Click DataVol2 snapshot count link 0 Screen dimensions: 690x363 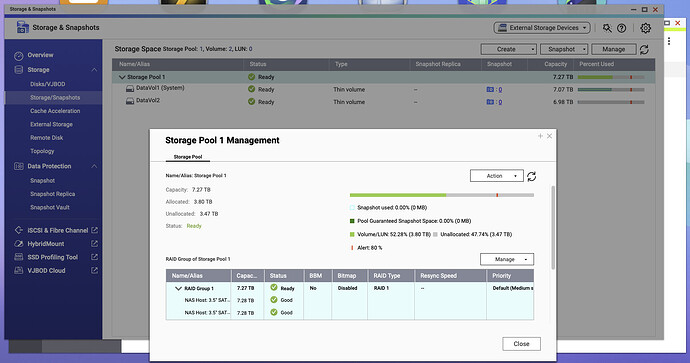pos(500,102)
